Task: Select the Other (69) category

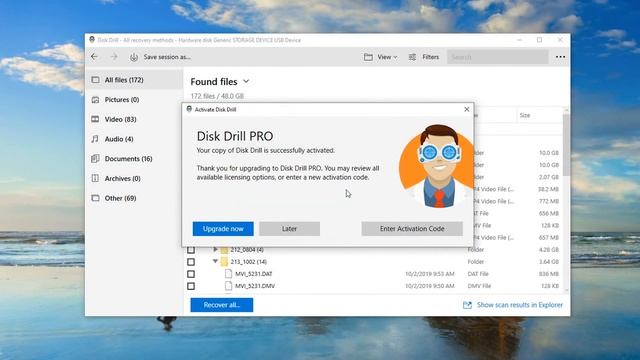Action: click(x=135, y=198)
